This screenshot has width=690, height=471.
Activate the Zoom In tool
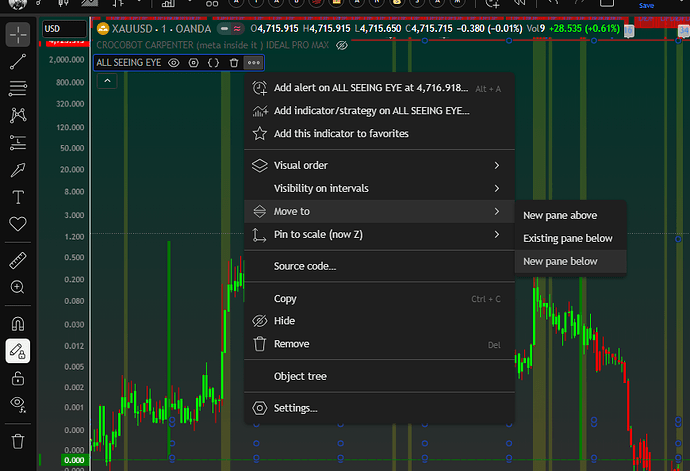(x=18, y=287)
